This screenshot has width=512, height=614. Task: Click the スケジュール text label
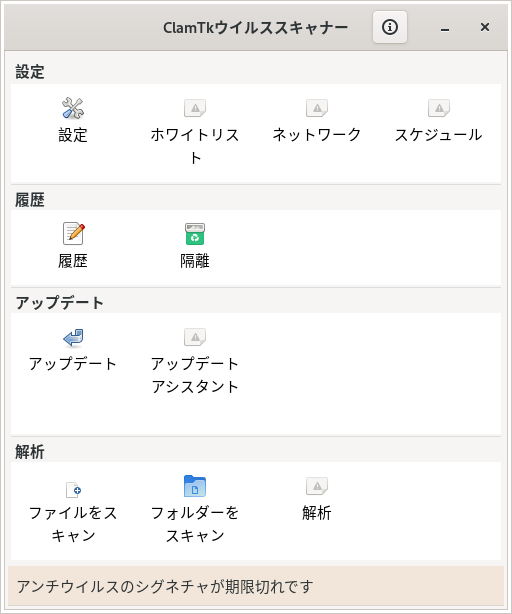438,135
